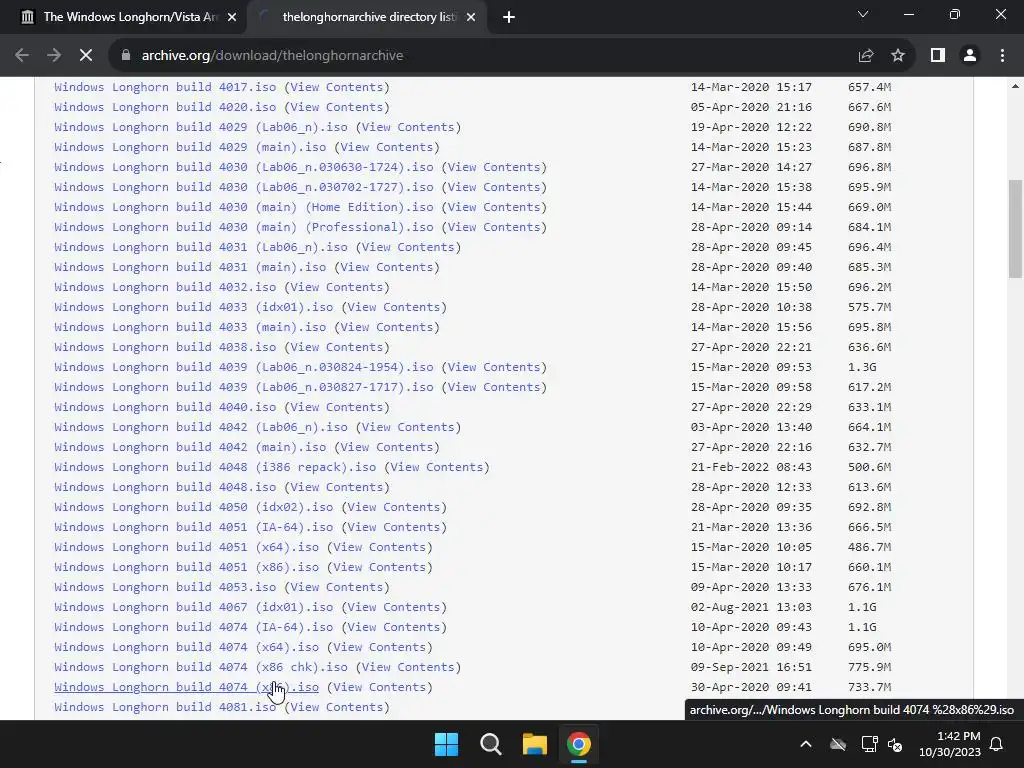Download build 4051 (IA-64).iso
This screenshot has width=1024, height=768.
194,527
